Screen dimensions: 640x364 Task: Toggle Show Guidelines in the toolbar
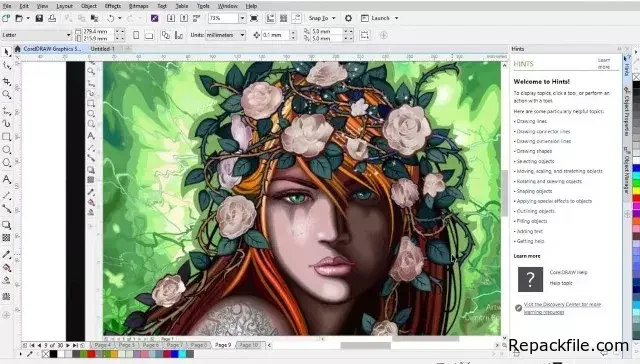pos(296,18)
